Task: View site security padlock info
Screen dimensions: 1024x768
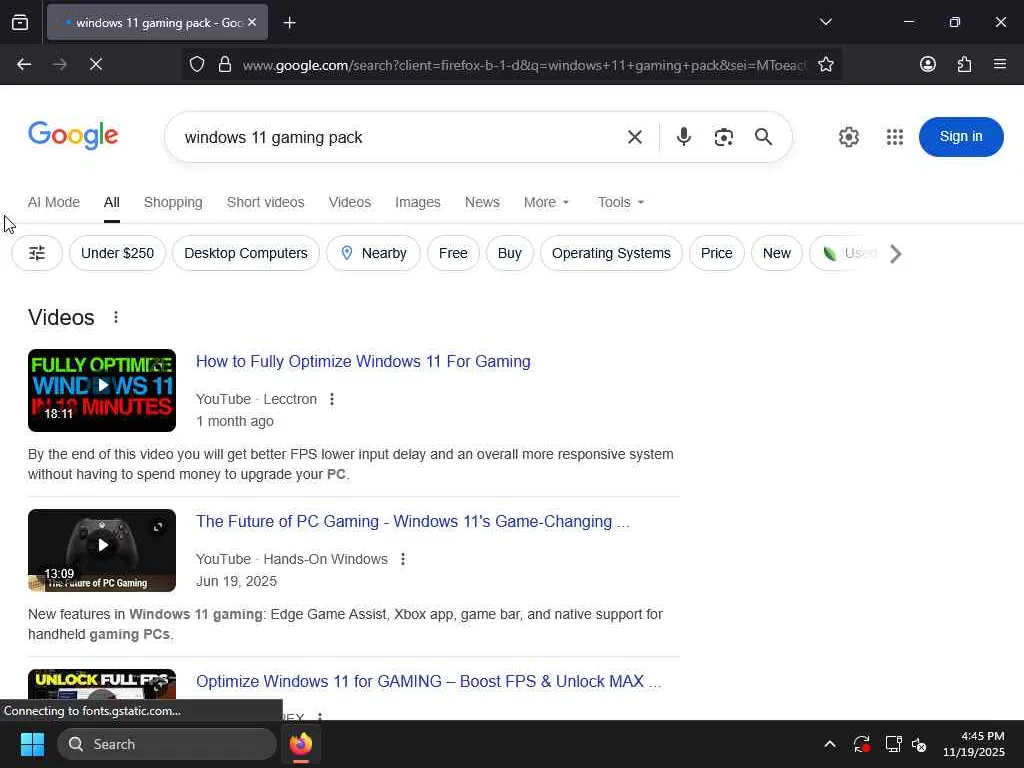Action: tap(225, 64)
